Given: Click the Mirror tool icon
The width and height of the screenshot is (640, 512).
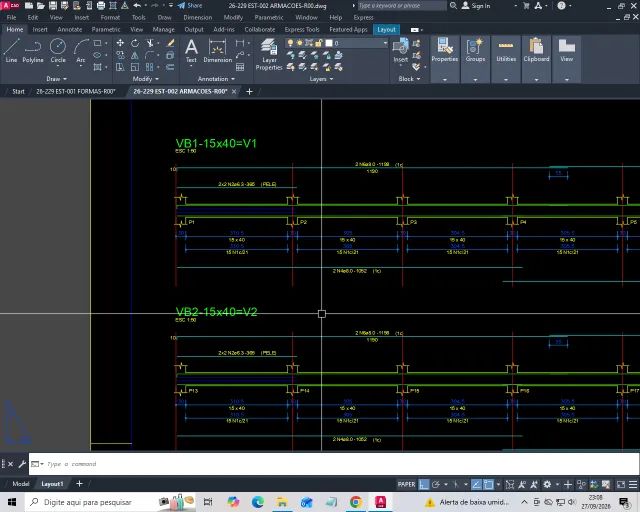Looking at the screenshot, I should pyautogui.click(x=135, y=55).
